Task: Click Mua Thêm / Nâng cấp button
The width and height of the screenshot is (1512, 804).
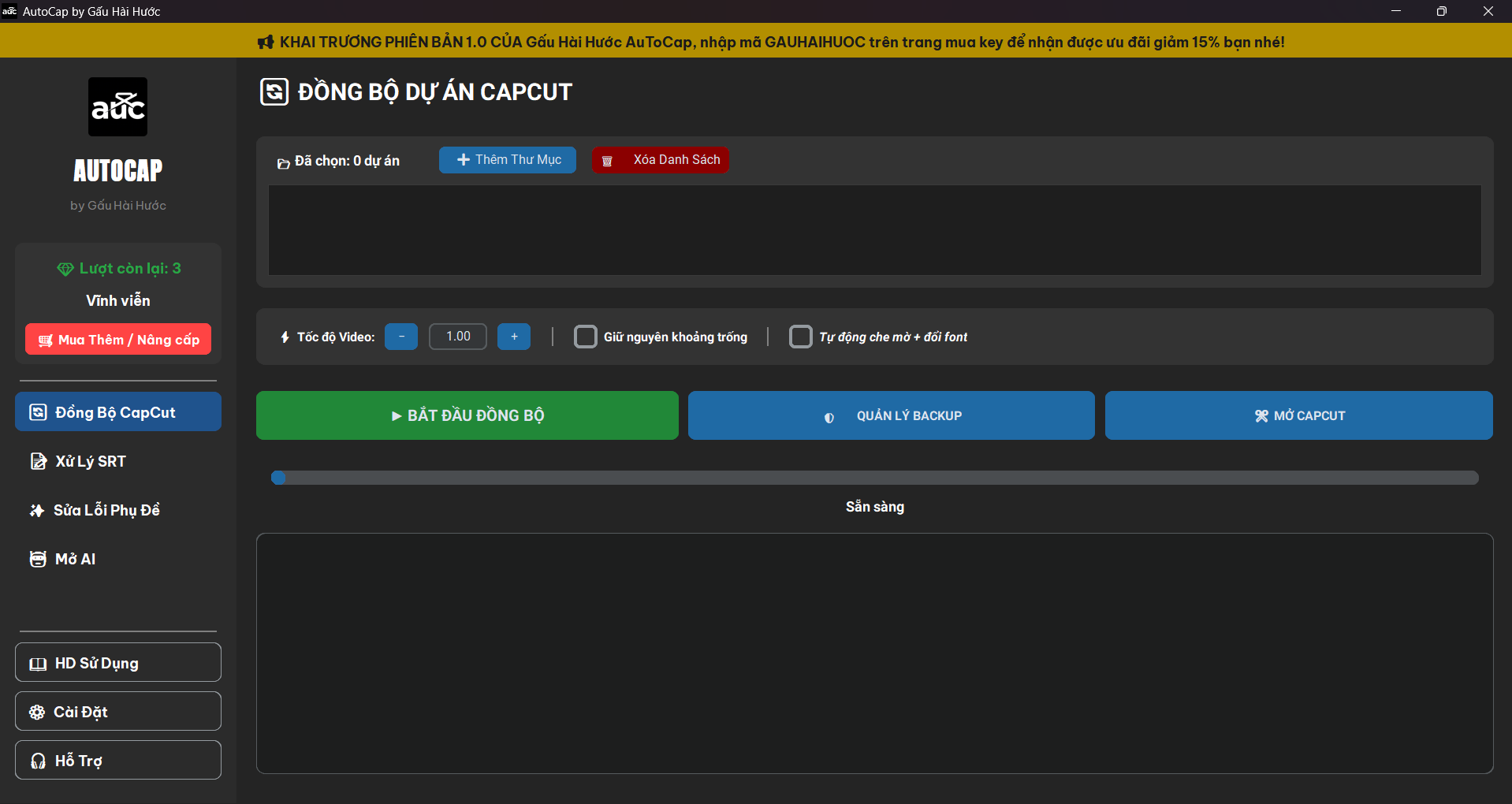Action: click(118, 339)
